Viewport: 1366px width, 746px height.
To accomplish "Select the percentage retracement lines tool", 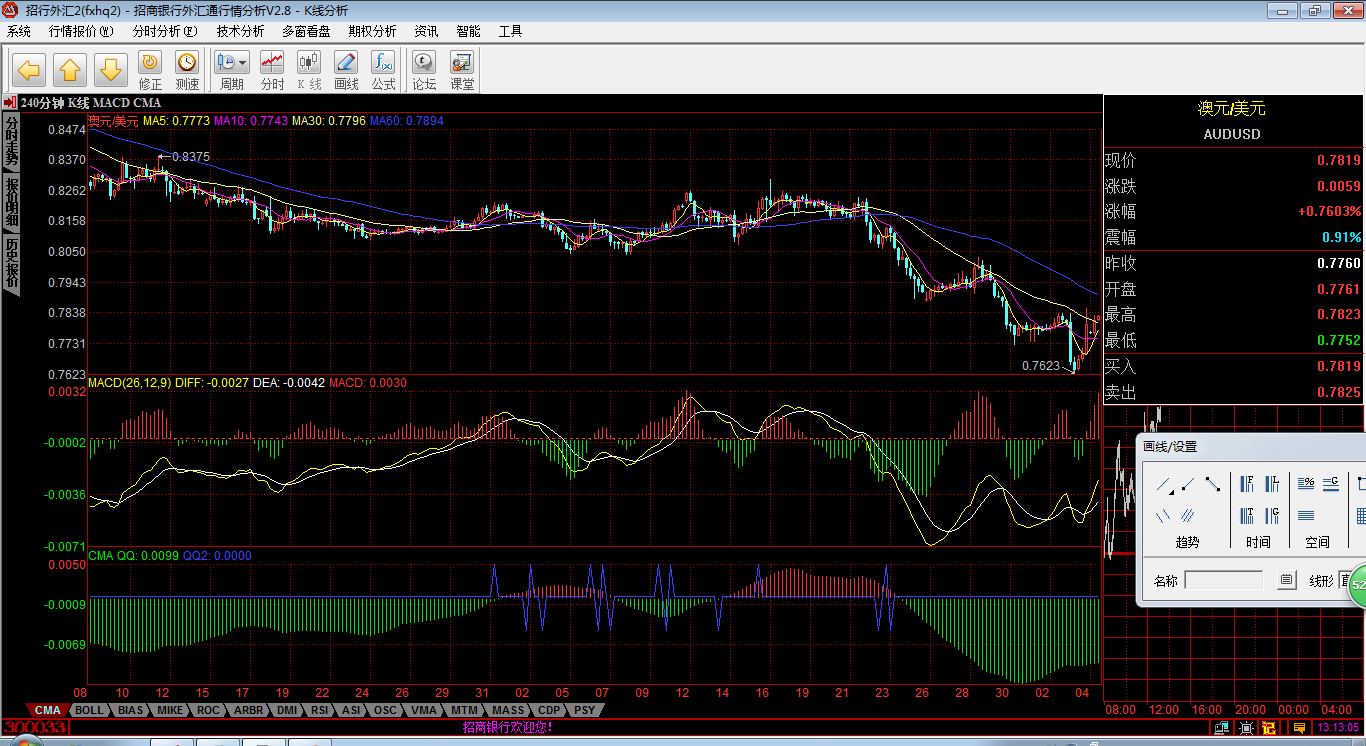I will coord(1306,484).
